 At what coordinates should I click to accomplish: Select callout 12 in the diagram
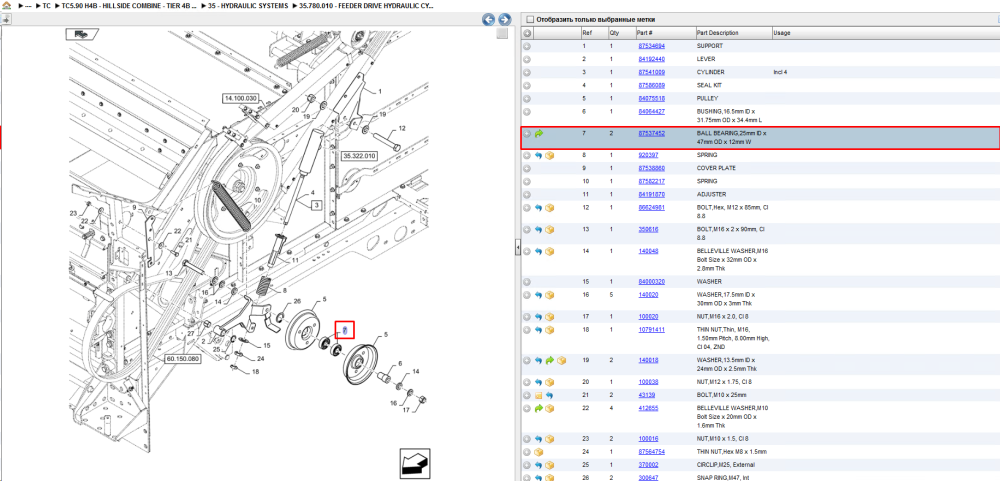click(x=402, y=129)
